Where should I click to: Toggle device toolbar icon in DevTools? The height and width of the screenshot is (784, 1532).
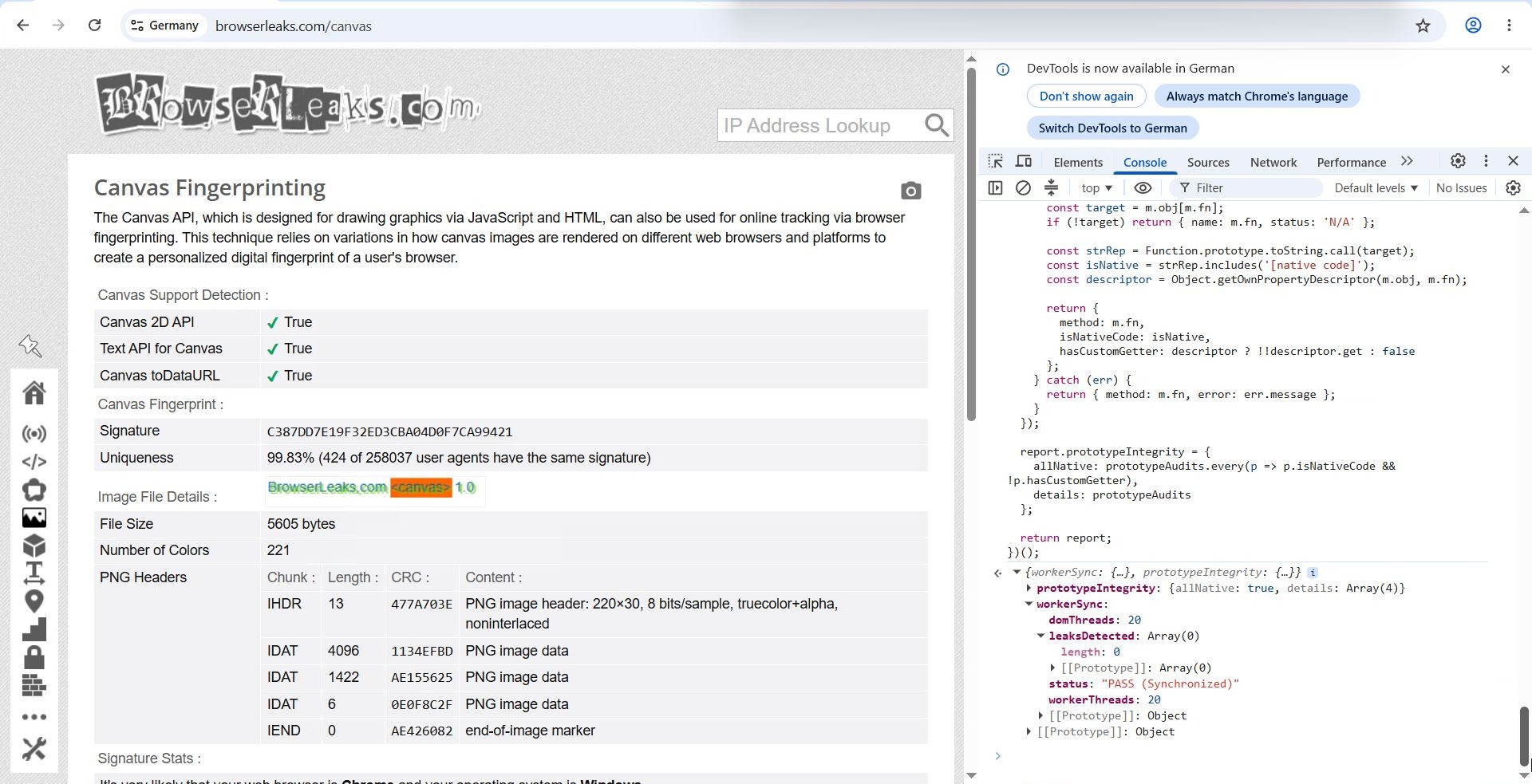tap(1024, 161)
